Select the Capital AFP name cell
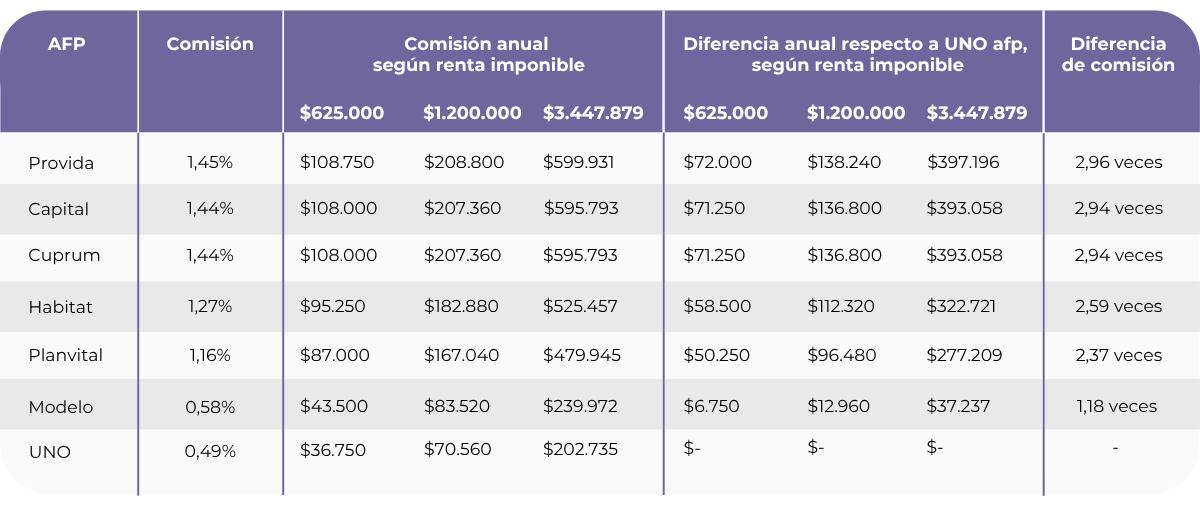Viewport: 1200px width, 506px height. point(58,209)
